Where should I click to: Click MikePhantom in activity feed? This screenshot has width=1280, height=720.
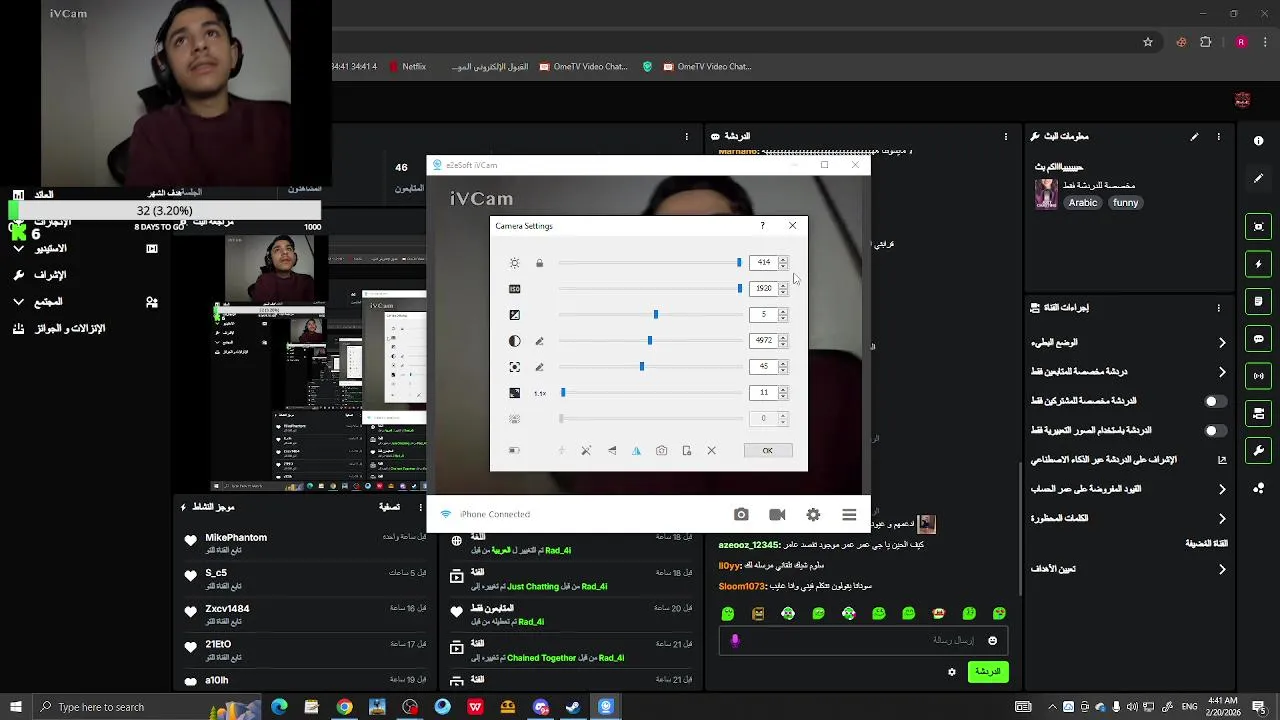point(236,538)
